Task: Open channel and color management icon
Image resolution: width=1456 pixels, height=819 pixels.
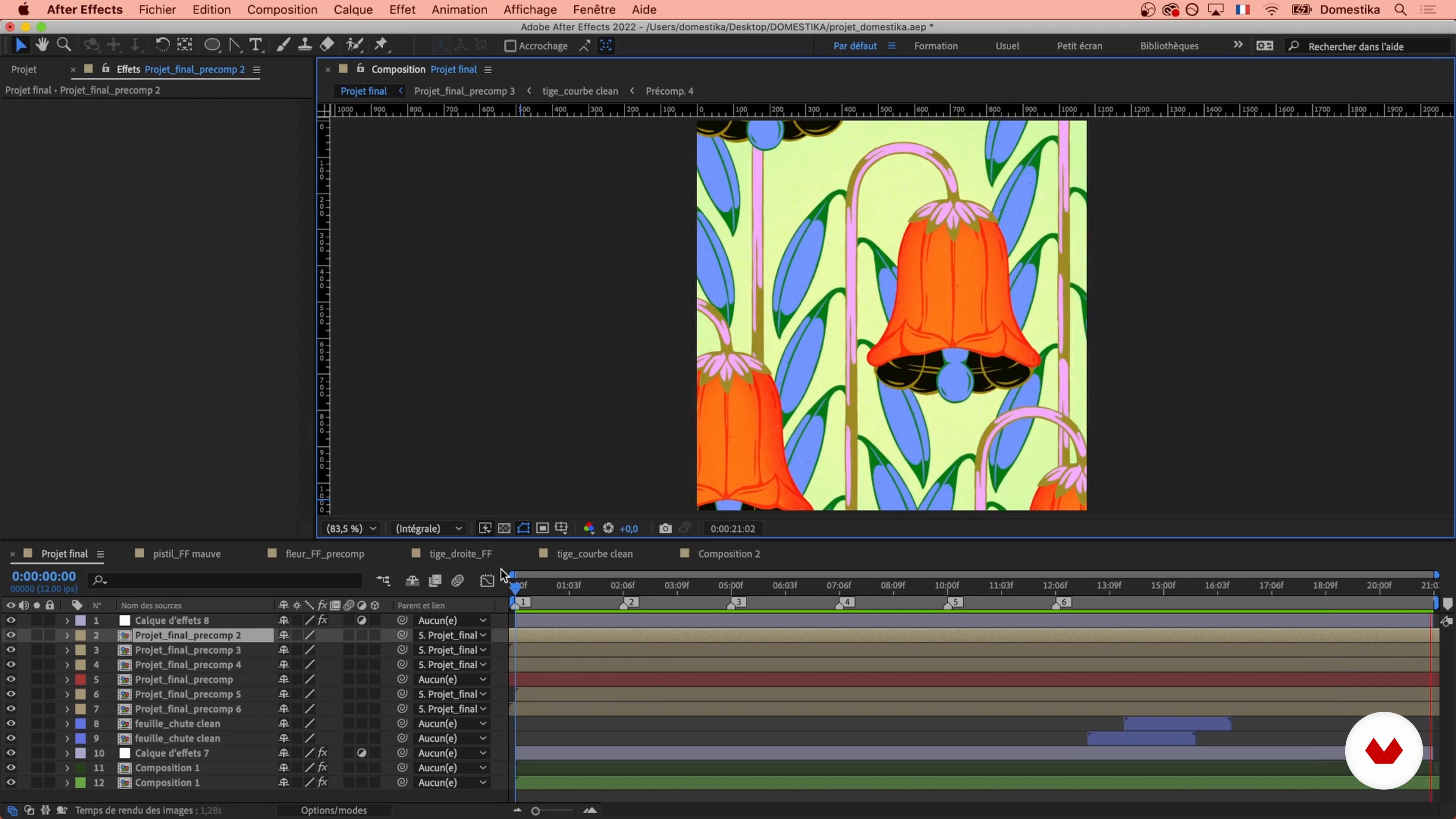Action: (589, 529)
